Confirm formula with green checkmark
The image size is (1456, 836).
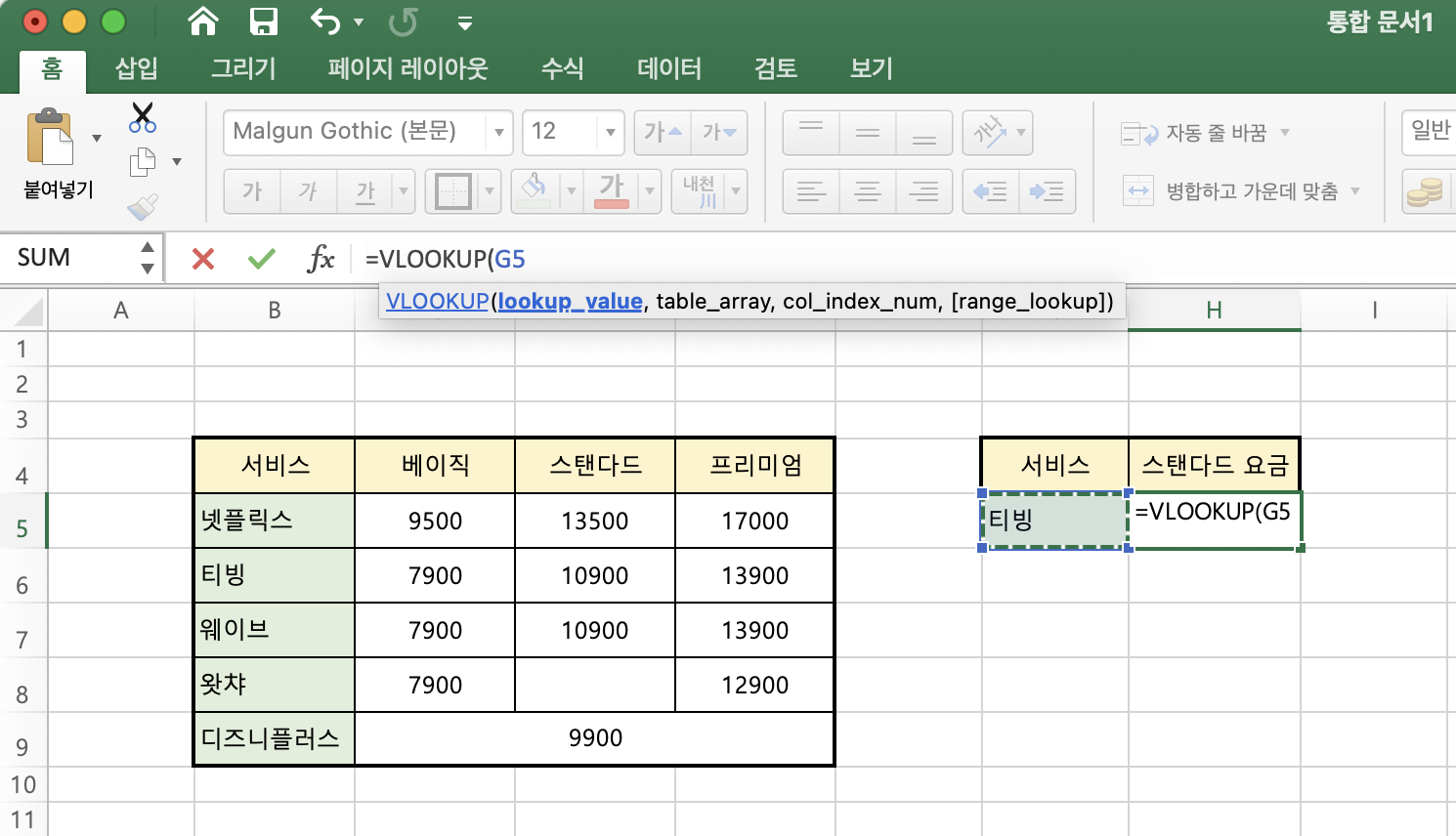coord(262,259)
